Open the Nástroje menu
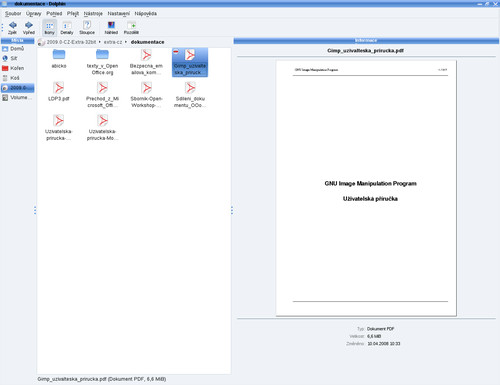 pyautogui.click(x=93, y=14)
